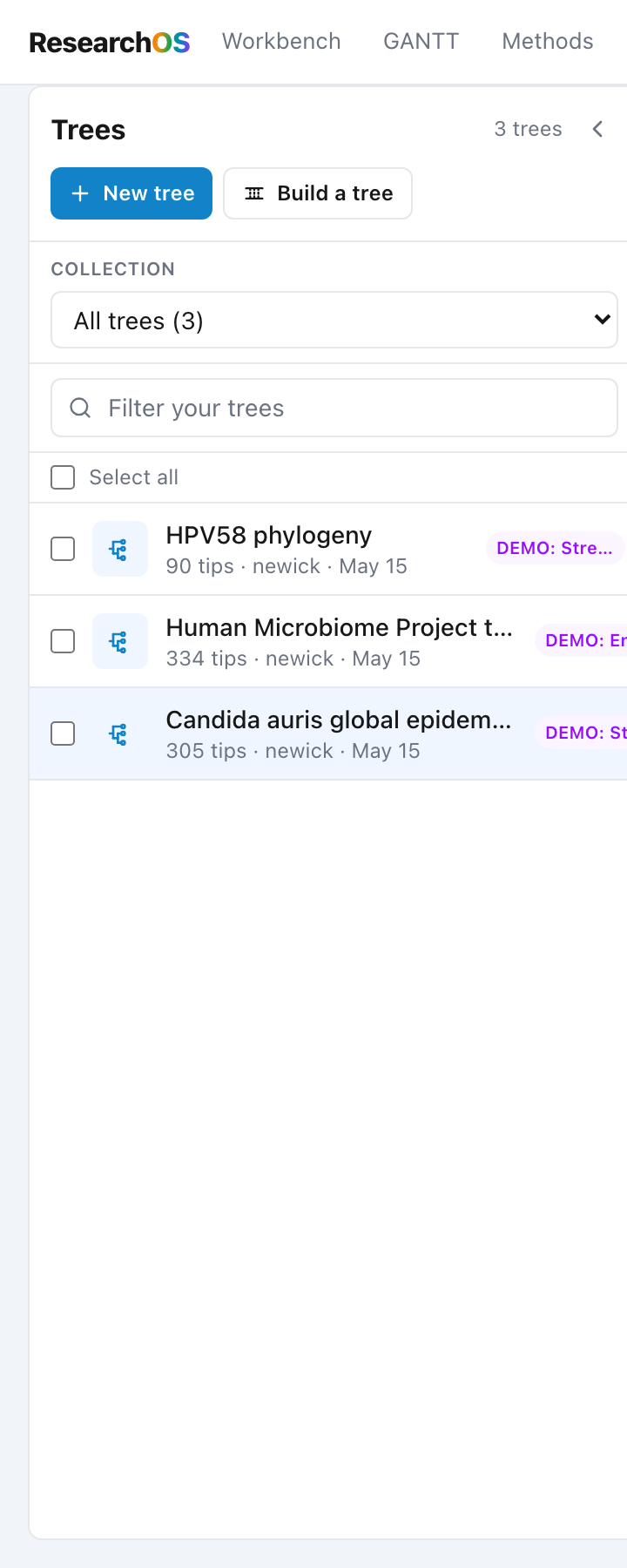The width and height of the screenshot is (627, 1568).
Task: Click the magnifier icon in the filter box
Action: pyautogui.click(x=80, y=408)
